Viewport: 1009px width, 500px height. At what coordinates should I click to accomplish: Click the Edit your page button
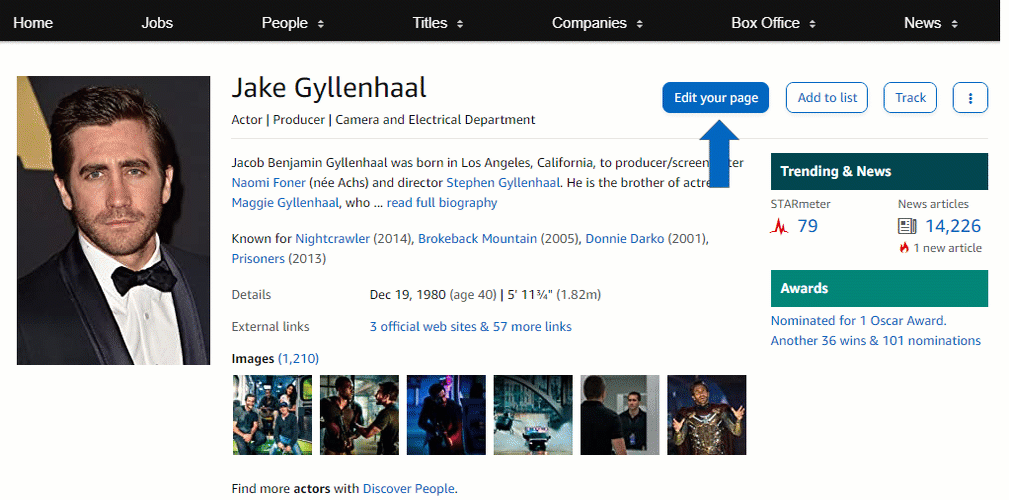pyautogui.click(x=715, y=98)
